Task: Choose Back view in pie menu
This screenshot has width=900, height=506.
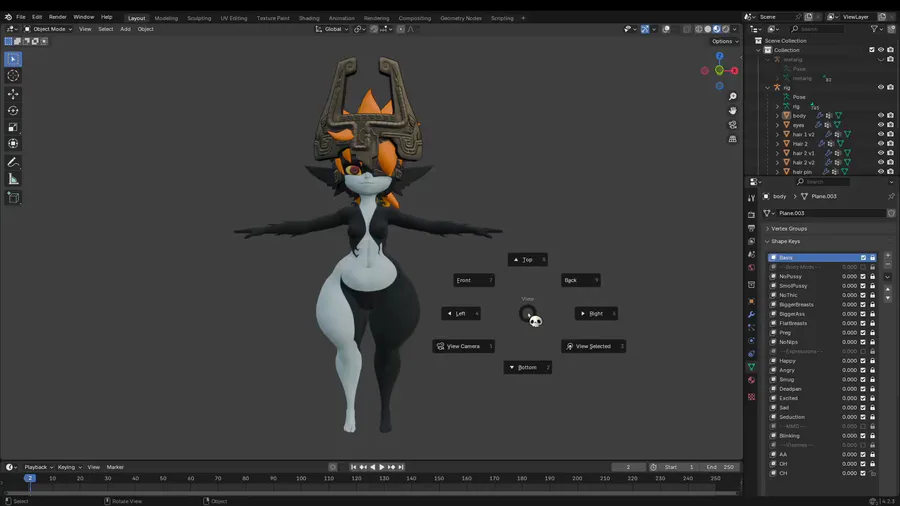Action: click(x=581, y=280)
